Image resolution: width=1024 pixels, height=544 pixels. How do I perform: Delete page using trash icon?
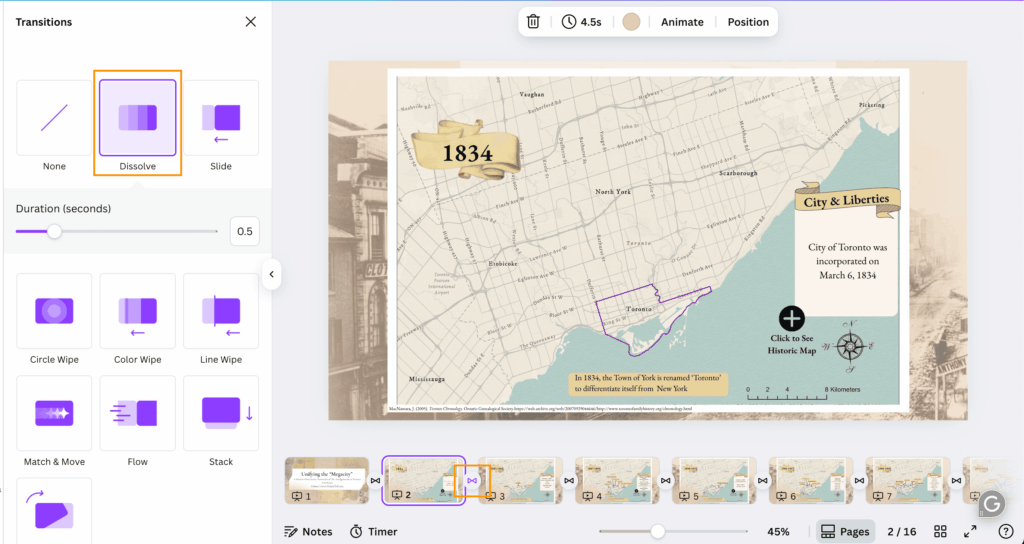tap(534, 22)
